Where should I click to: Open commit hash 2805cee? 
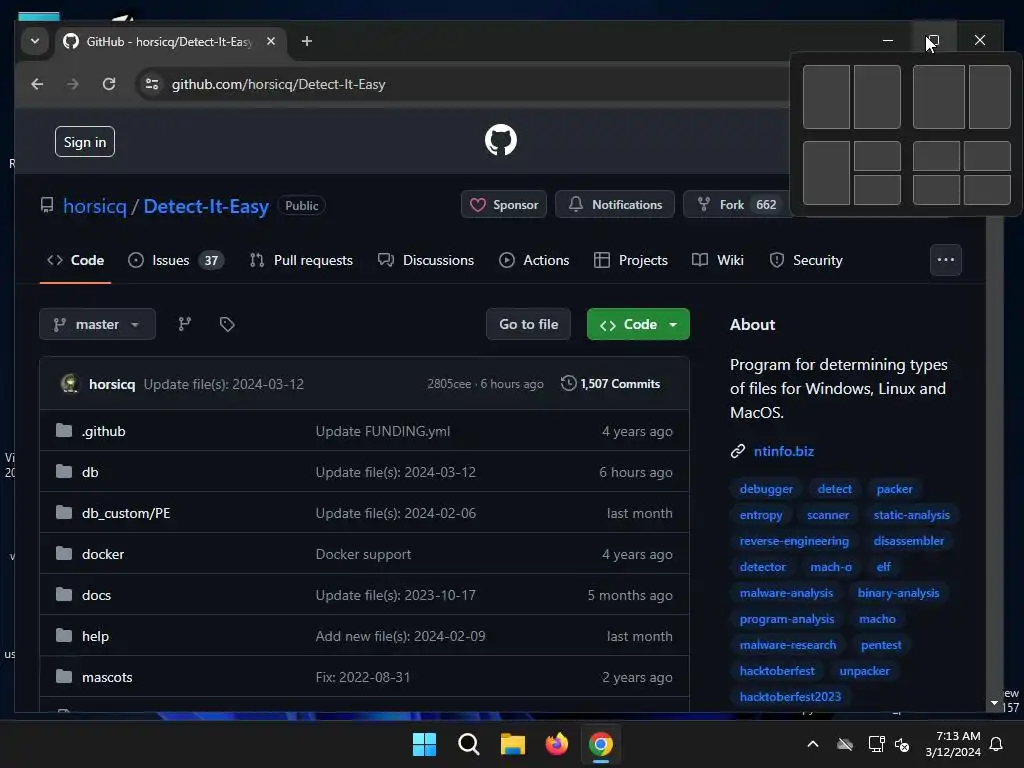click(x=449, y=384)
